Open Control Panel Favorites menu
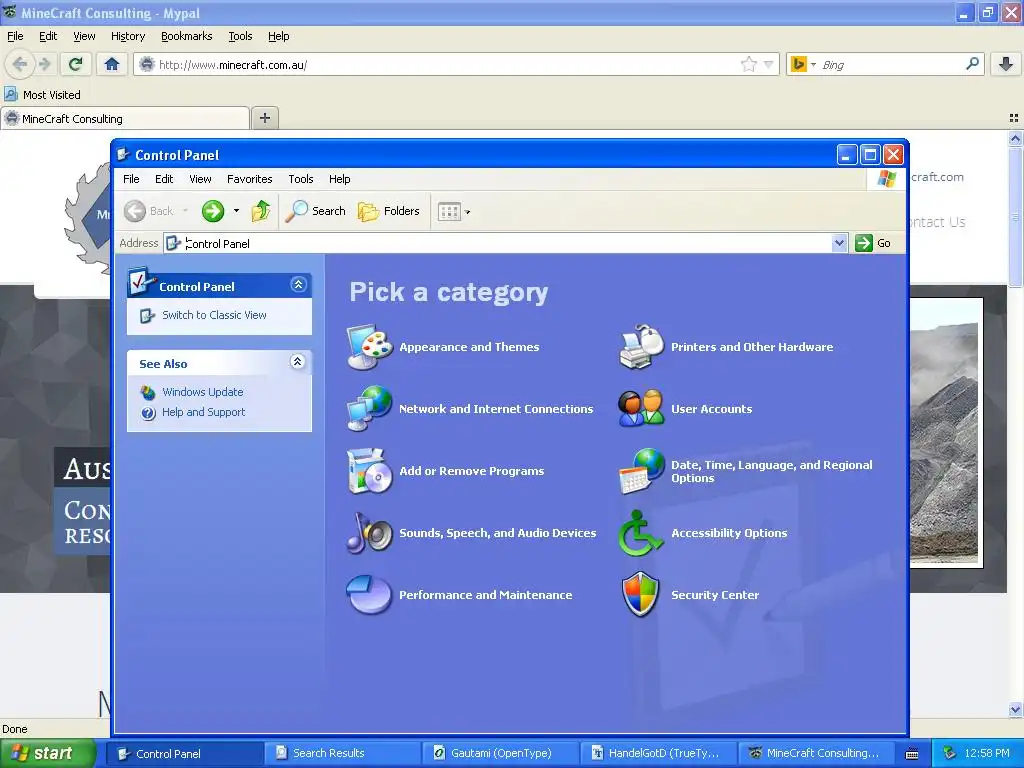Screen dimensions: 1024x768 point(249,179)
